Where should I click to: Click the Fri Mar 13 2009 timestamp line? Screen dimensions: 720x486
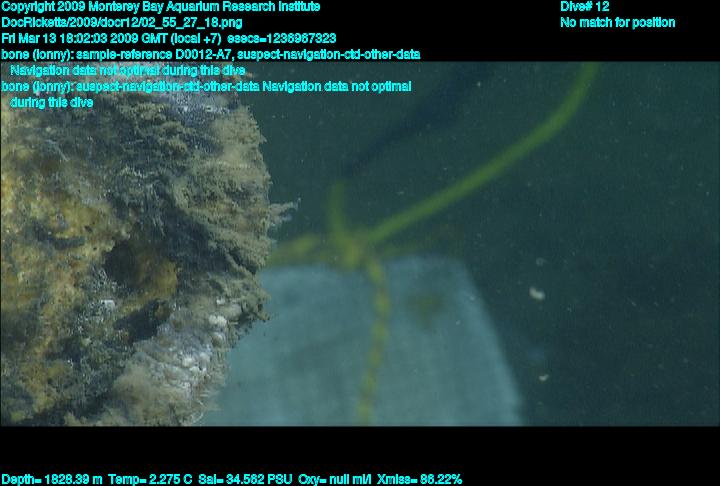(x=169, y=38)
